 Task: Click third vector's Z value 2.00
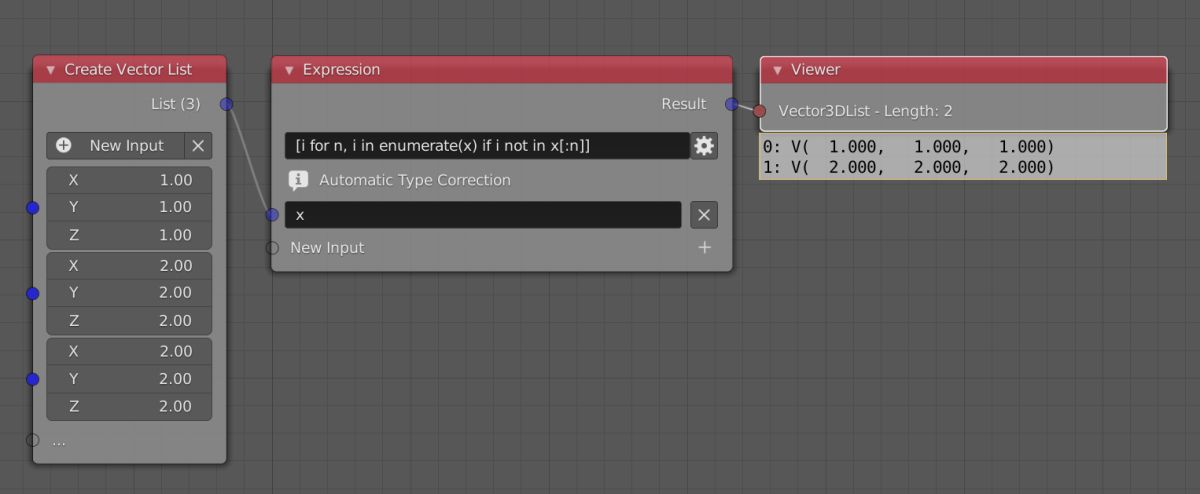pos(129,407)
